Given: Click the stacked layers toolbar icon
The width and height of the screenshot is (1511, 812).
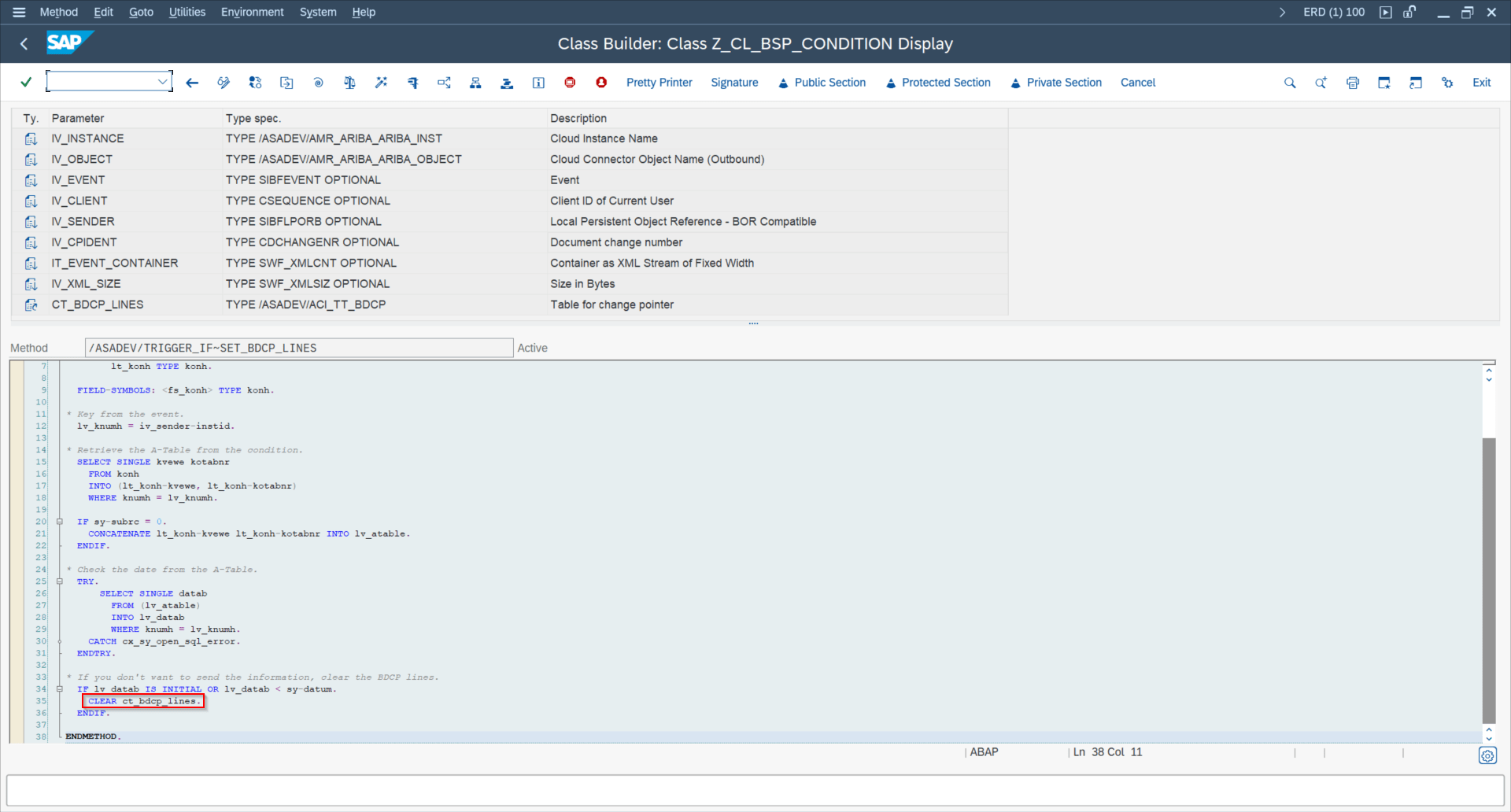Looking at the screenshot, I should (x=507, y=83).
